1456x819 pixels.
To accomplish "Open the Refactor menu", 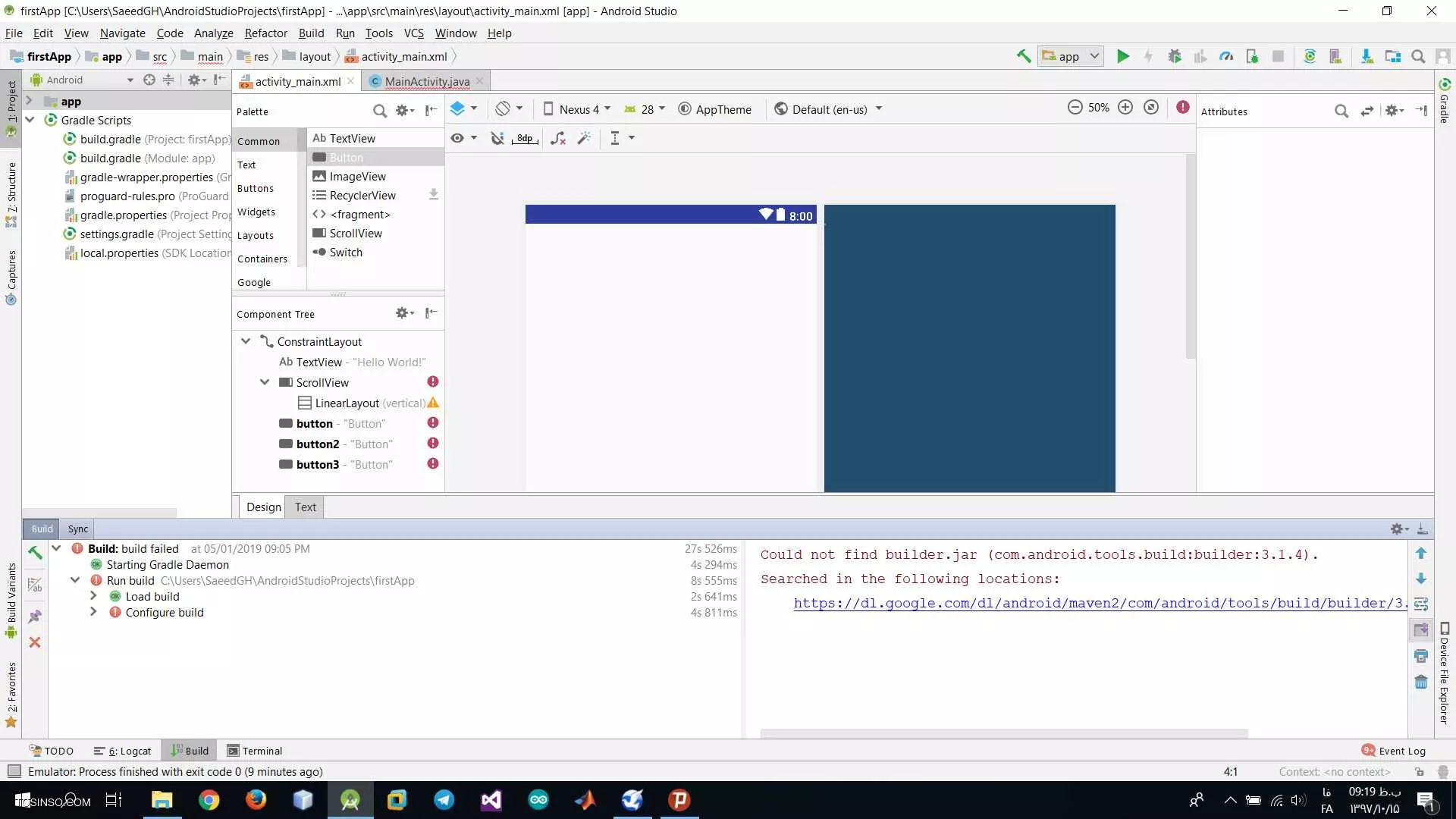I will 265,33.
